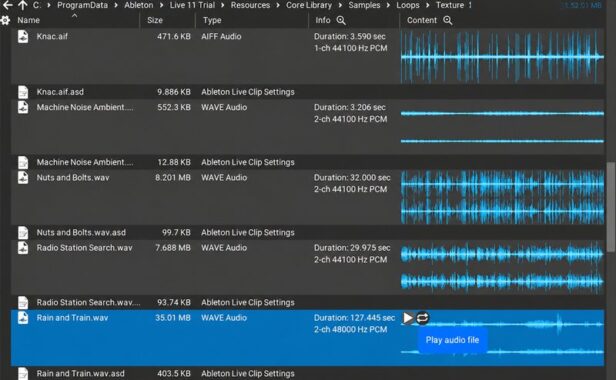
Task: Click the 471.6 KB size value
Action: pos(174,37)
